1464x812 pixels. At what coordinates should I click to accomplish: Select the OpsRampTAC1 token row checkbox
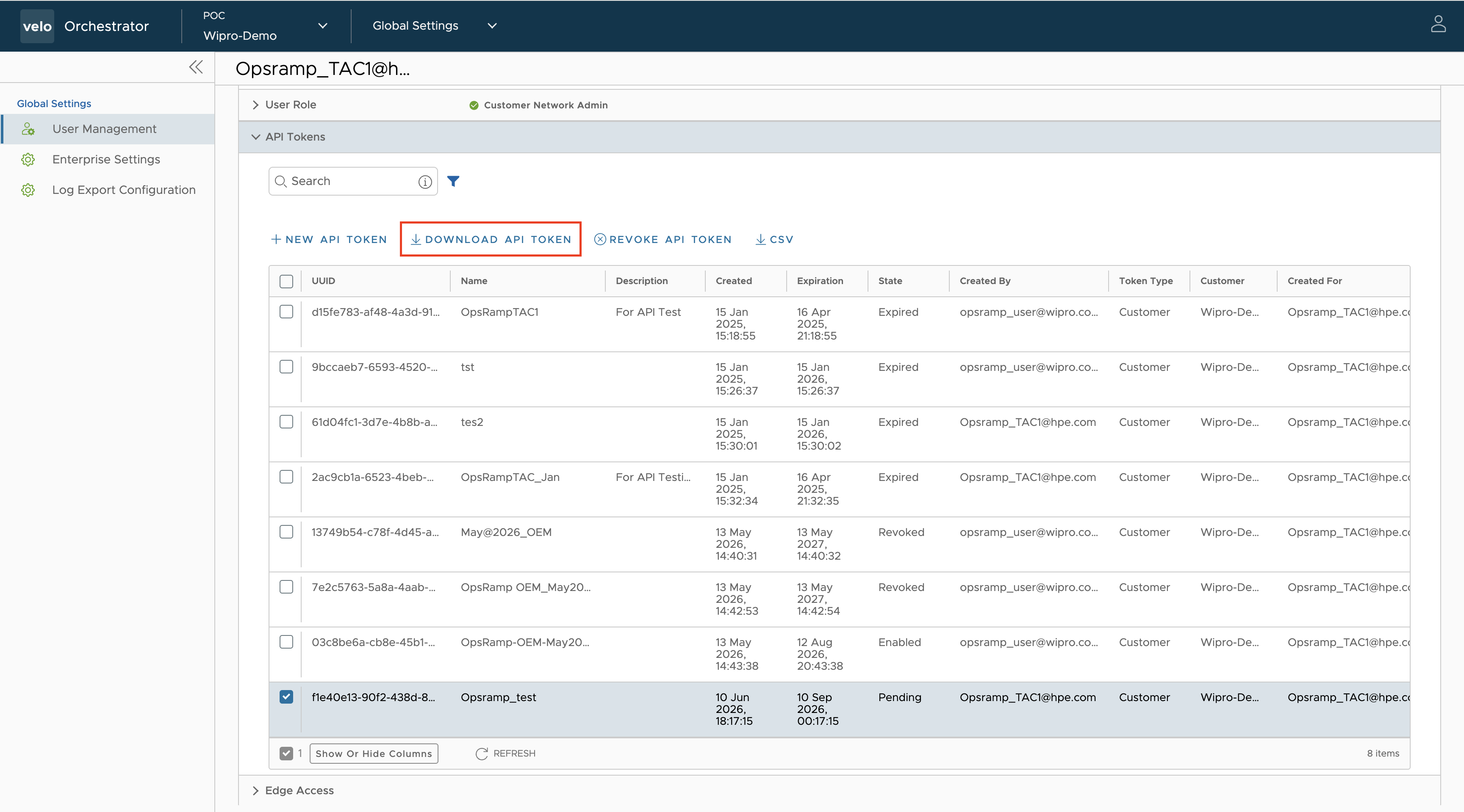pyautogui.click(x=286, y=312)
